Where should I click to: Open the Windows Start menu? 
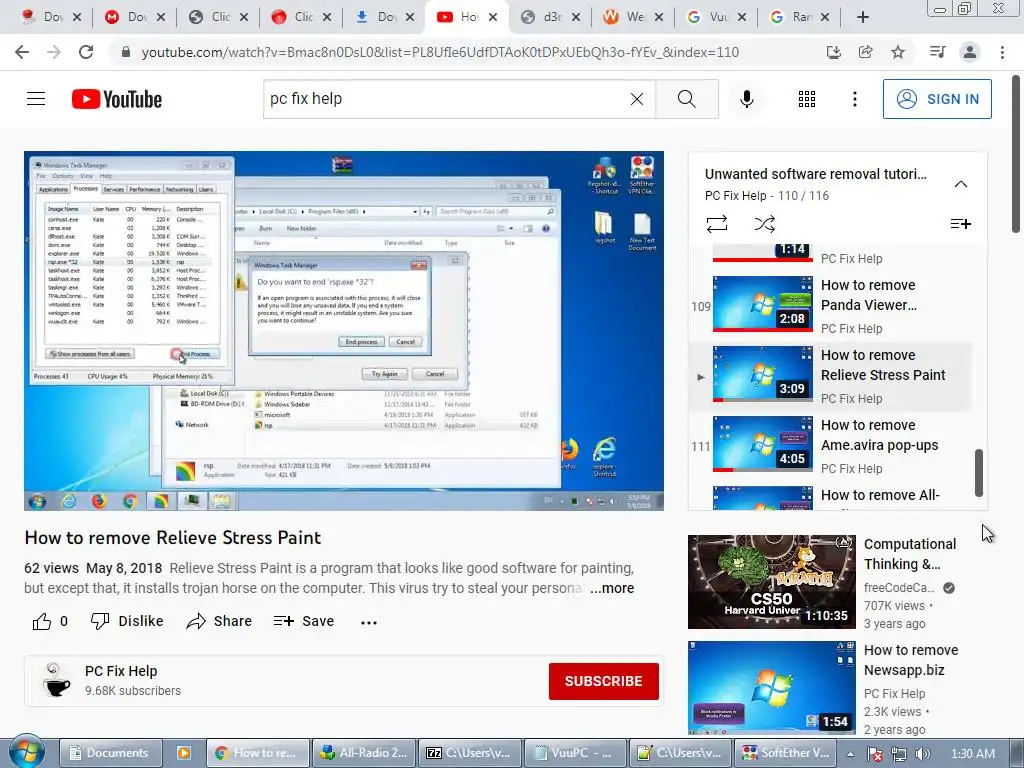tap(26, 752)
